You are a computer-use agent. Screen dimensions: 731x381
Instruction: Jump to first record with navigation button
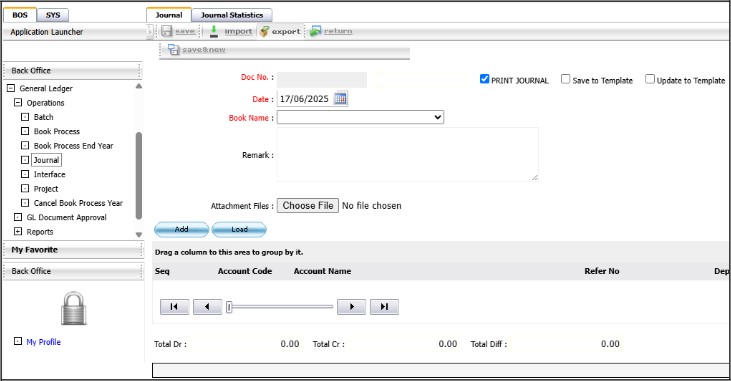pos(174,306)
